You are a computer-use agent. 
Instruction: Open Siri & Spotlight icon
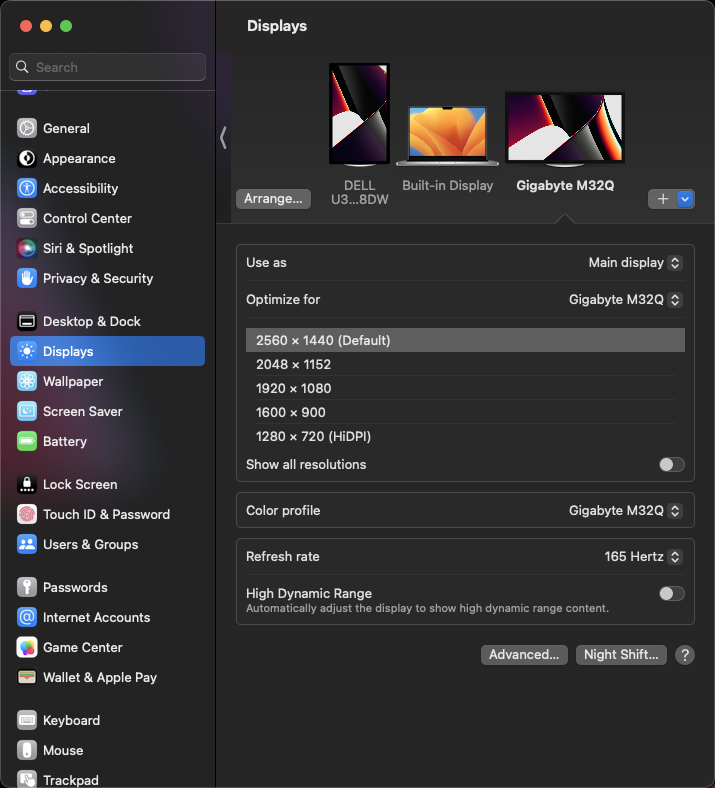(27, 248)
